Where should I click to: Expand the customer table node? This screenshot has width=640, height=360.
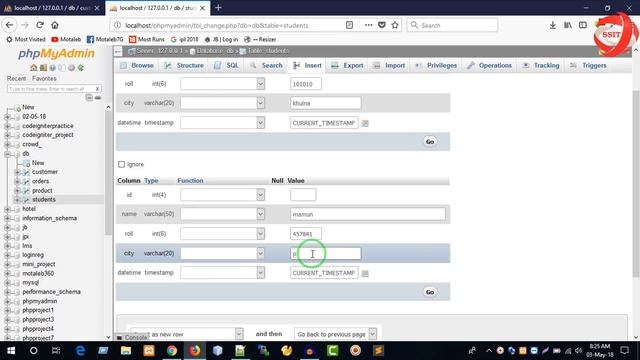click(17, 172)
